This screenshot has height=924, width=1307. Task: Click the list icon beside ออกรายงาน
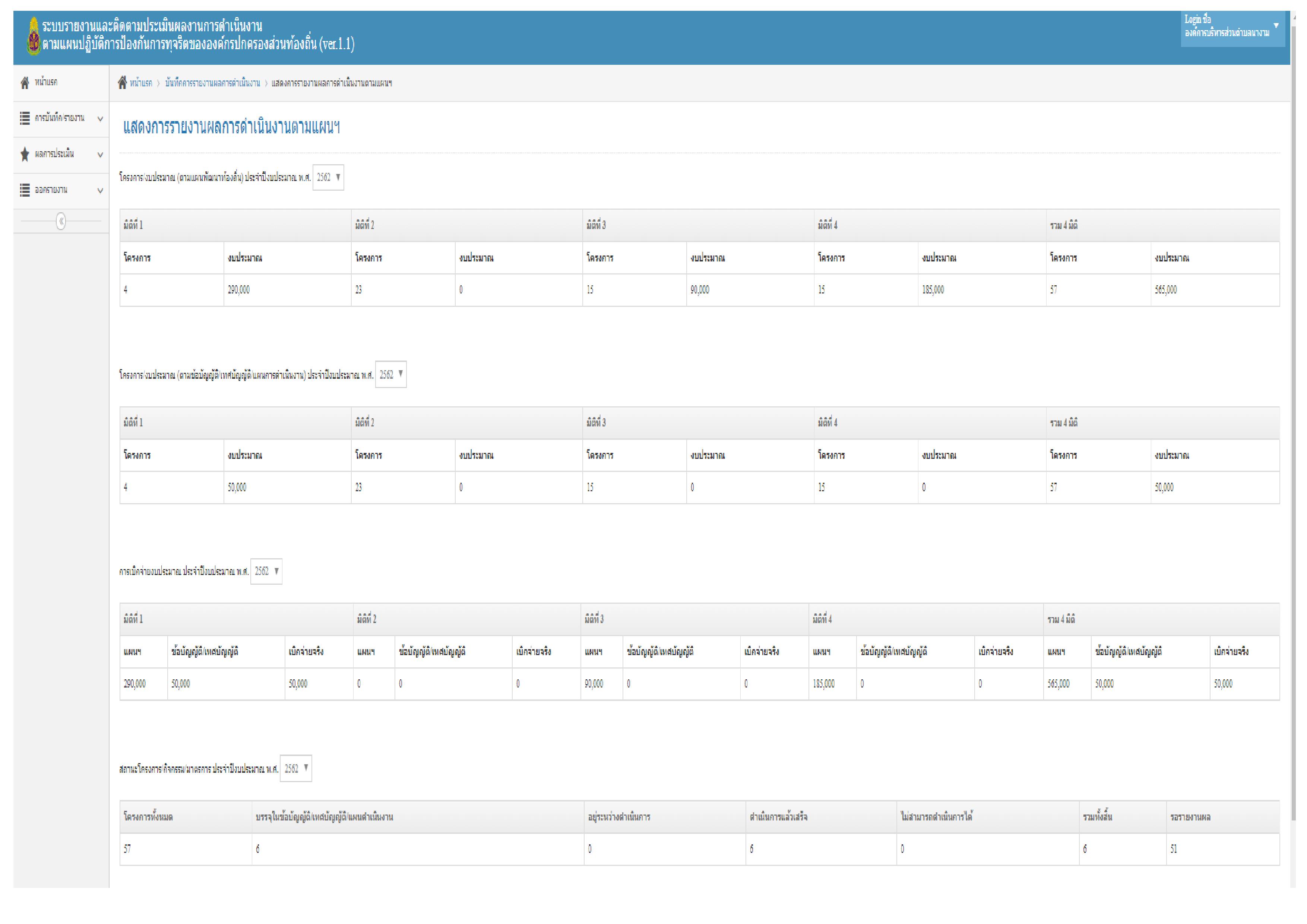[25, 190]
